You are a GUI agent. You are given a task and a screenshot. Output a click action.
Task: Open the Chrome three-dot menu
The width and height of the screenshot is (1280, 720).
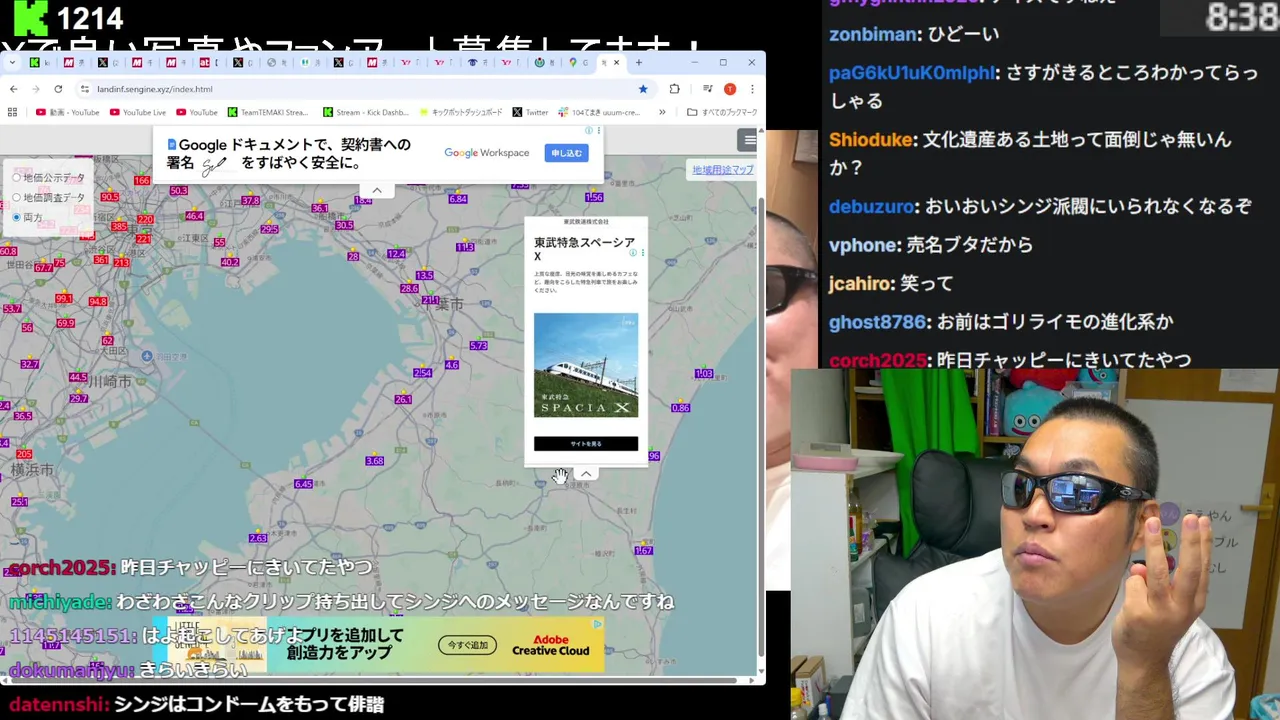click(752, 89)
